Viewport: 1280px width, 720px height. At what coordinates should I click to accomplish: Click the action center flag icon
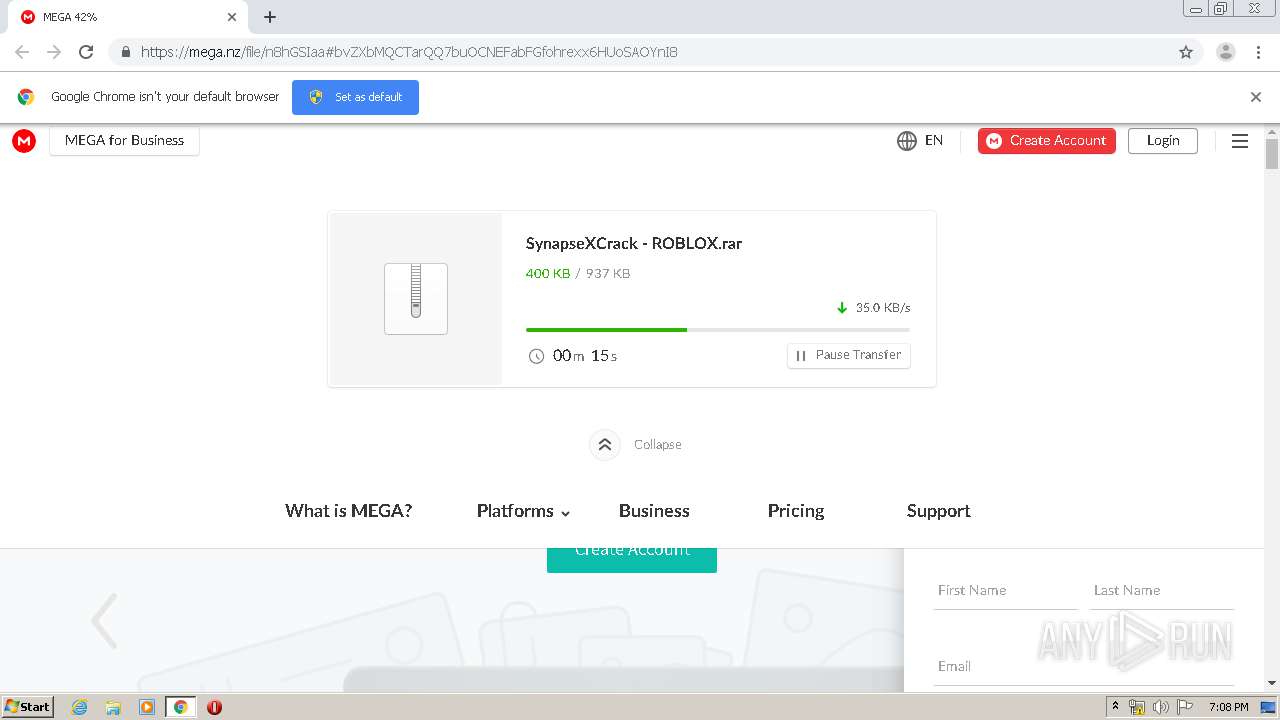[1185, 707]
